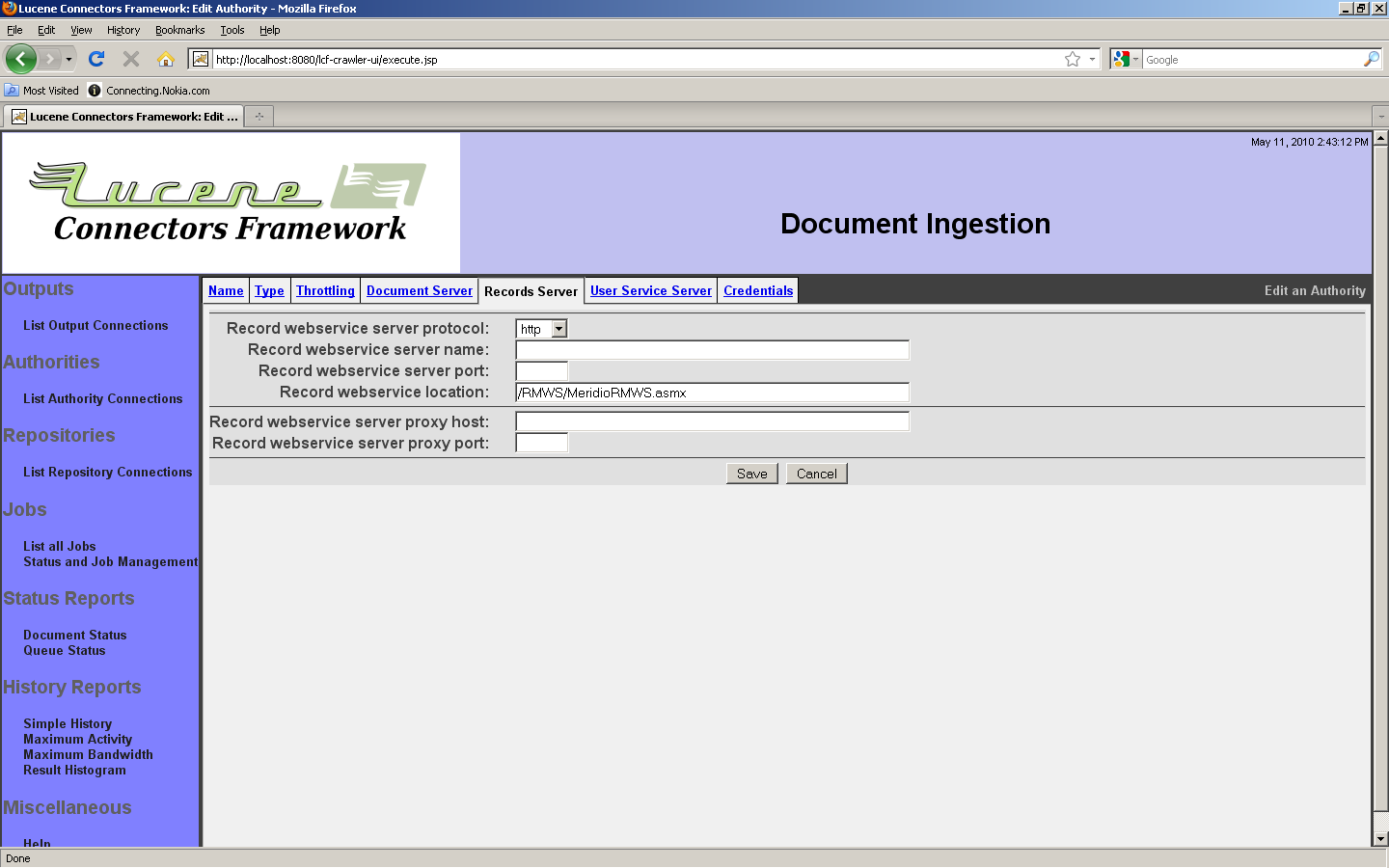
Task: Click the Stop loading X icon
Action: [x=131, y=59]
